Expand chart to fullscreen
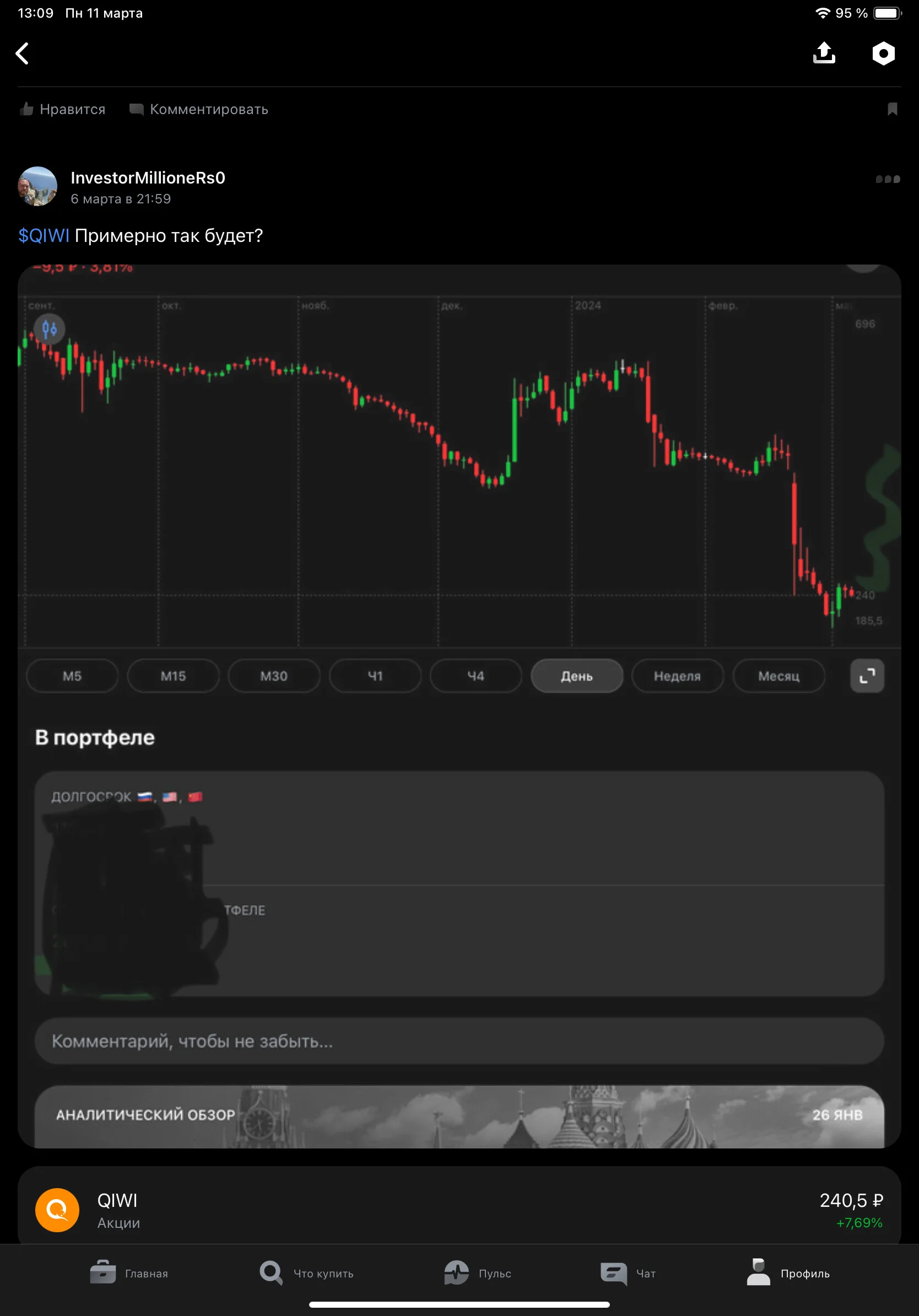The height and width of the screenshot is (1316, 919). (x=867, y=676)
